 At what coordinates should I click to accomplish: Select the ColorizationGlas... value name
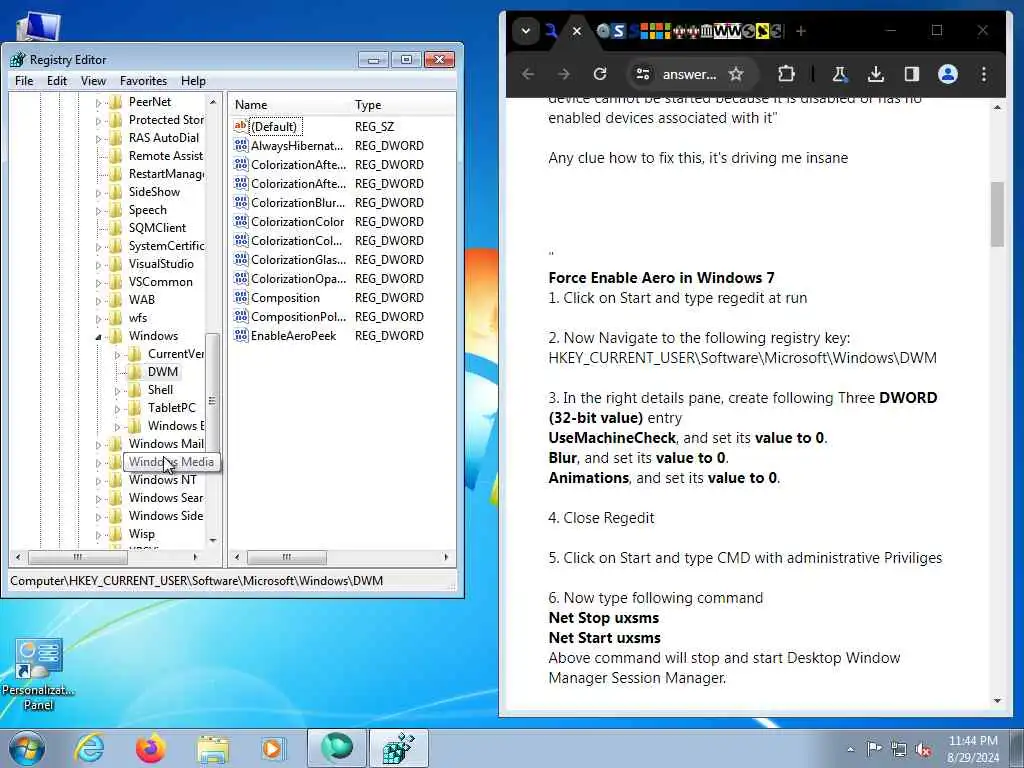298,260
